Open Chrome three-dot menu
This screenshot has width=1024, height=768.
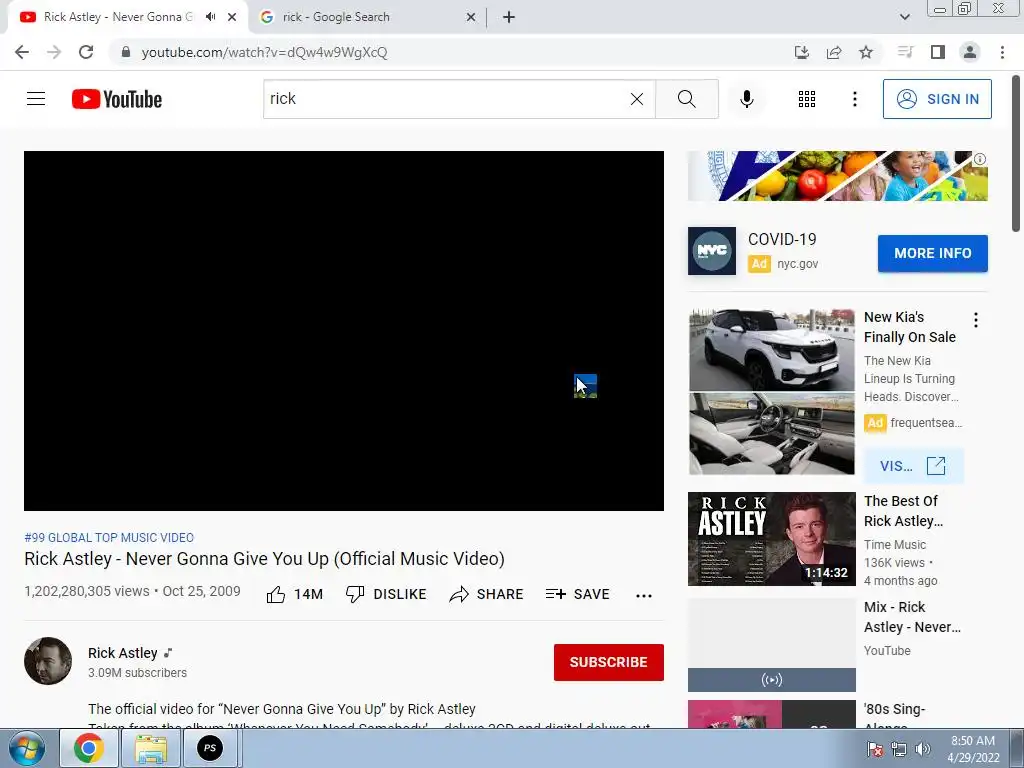coord(1002,52)
